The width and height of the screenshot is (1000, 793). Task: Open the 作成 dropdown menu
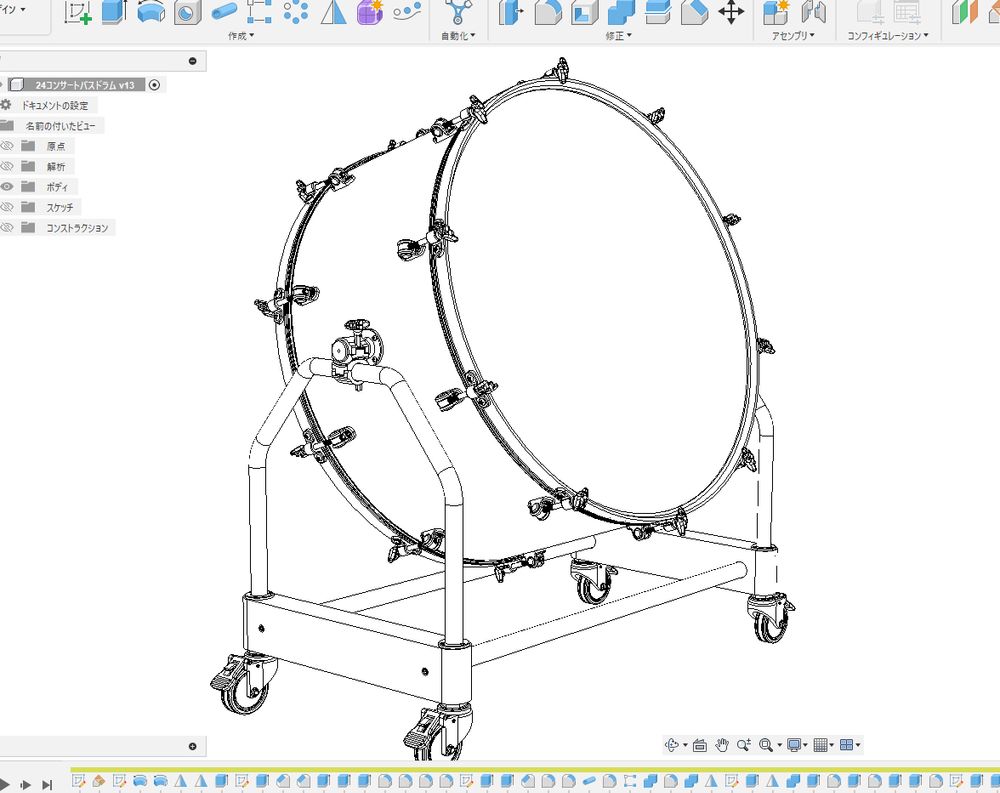coord(241,36)
